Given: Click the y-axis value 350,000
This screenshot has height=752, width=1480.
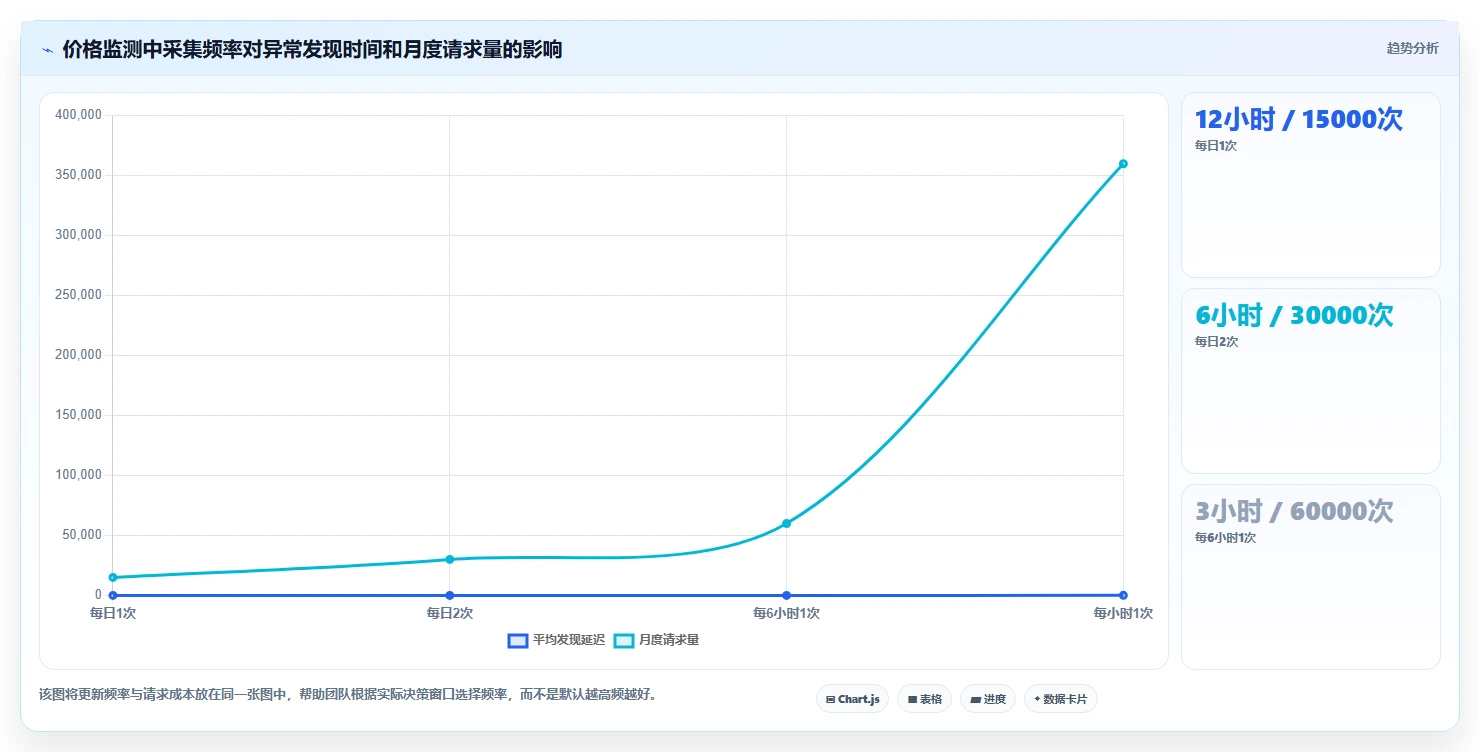Looking at the screenshot, I should coord(79,175).
